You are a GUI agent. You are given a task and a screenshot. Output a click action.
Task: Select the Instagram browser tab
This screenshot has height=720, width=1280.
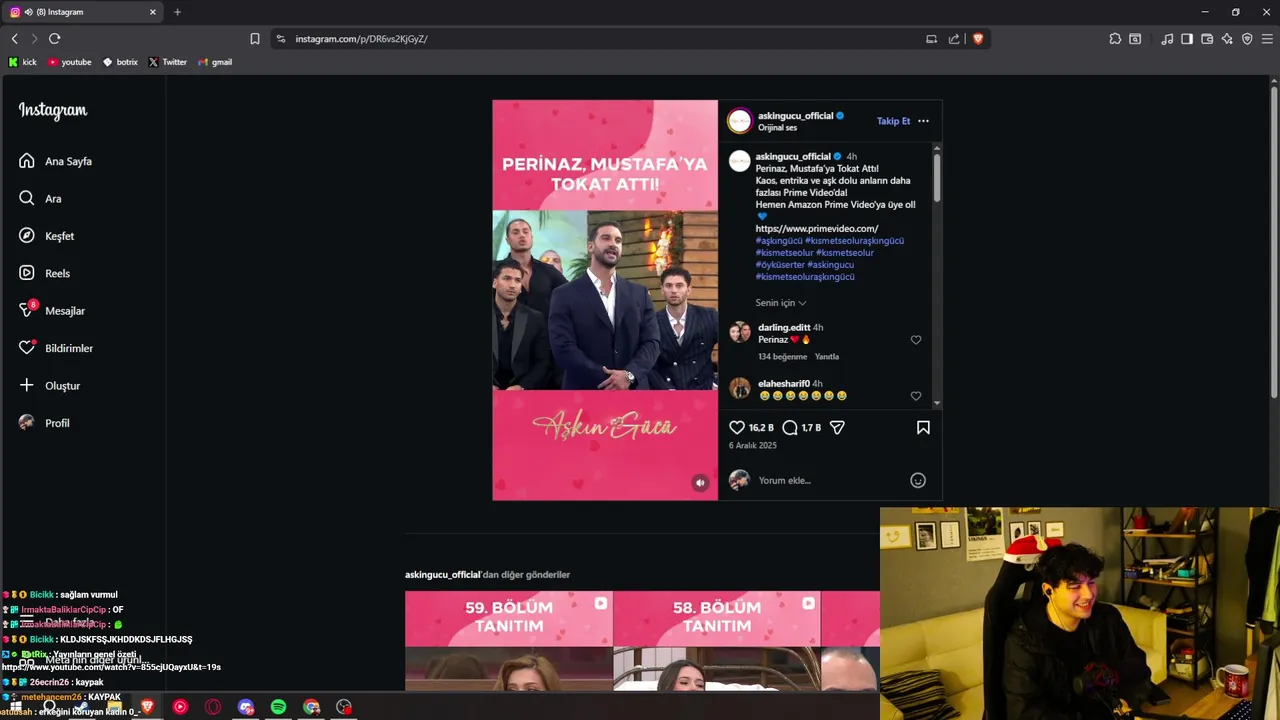click(85, 12)
